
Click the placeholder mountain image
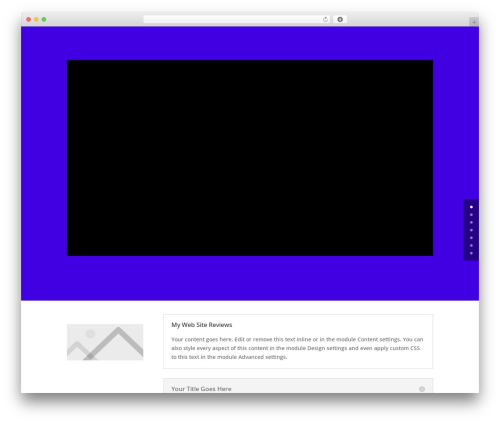[x=105, y=342]
